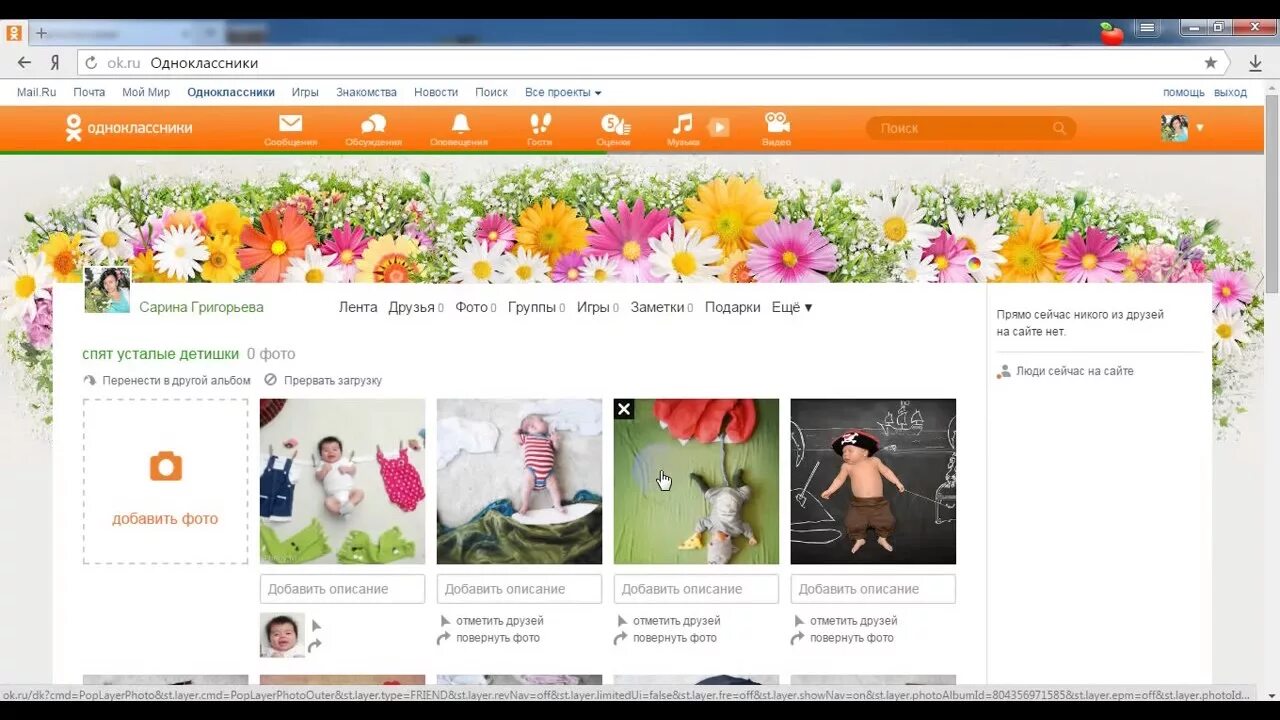Expand the 'Ещё' profile menu
Image resolution: width=1280 pixels, height=720 pixels.
792,307
